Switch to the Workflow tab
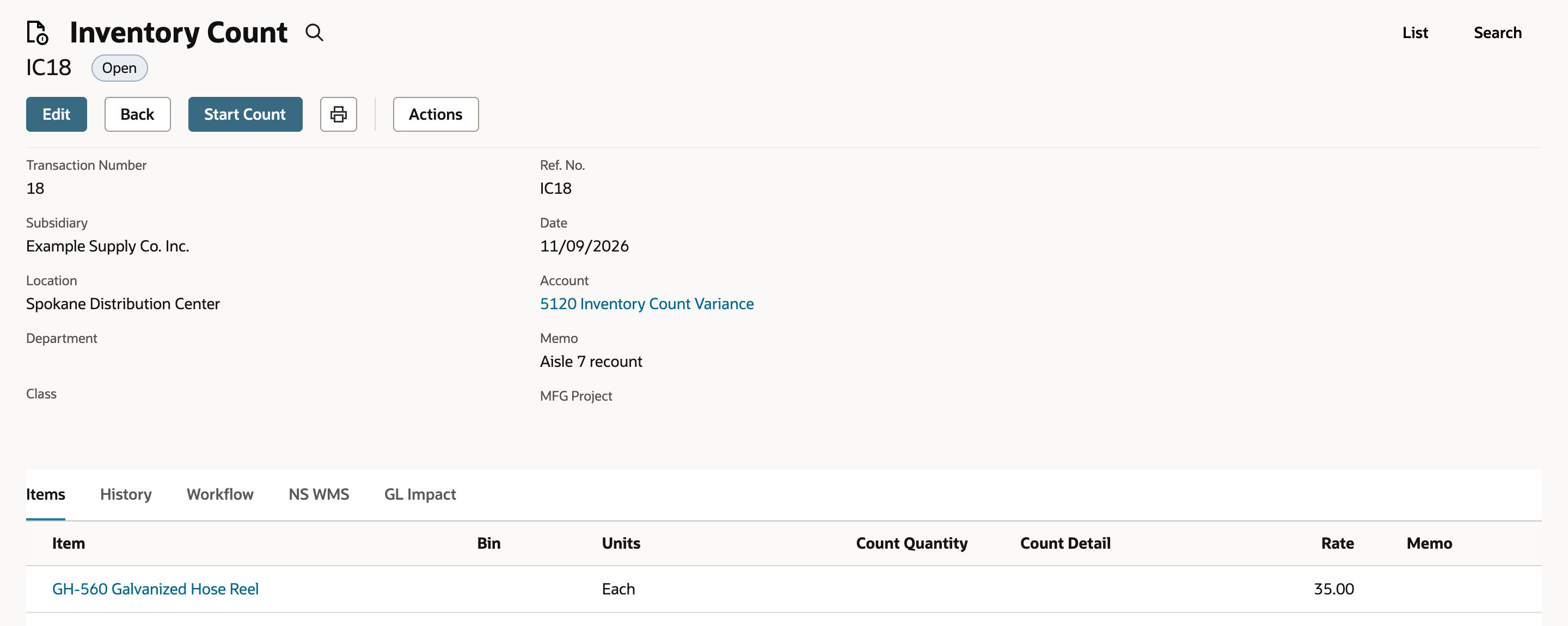1568x626 pixels. pyautogui.click(x=220, y=494)
